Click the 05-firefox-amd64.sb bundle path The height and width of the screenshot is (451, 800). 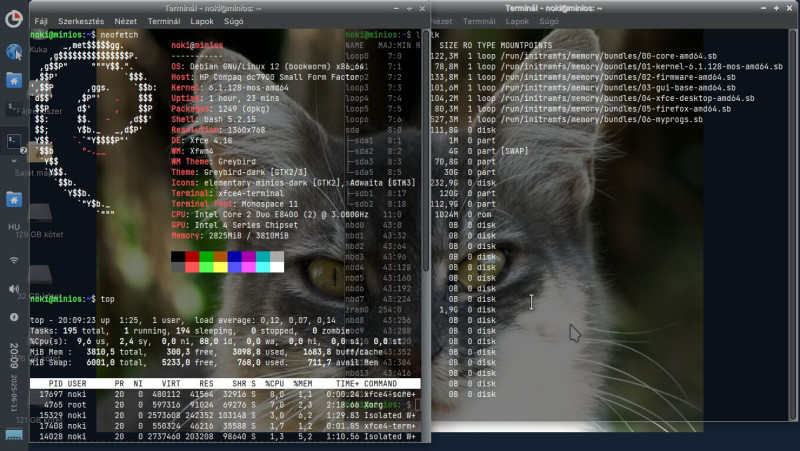click(615, 109)
